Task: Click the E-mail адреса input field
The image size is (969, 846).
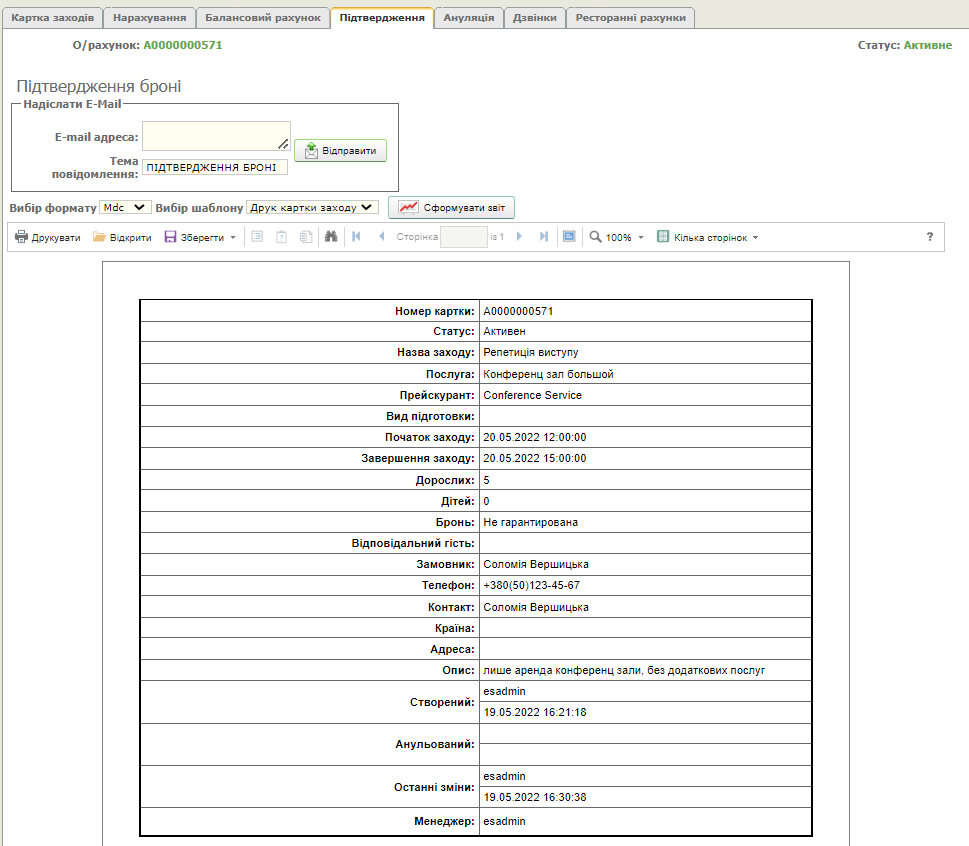Action: (215, 136)
